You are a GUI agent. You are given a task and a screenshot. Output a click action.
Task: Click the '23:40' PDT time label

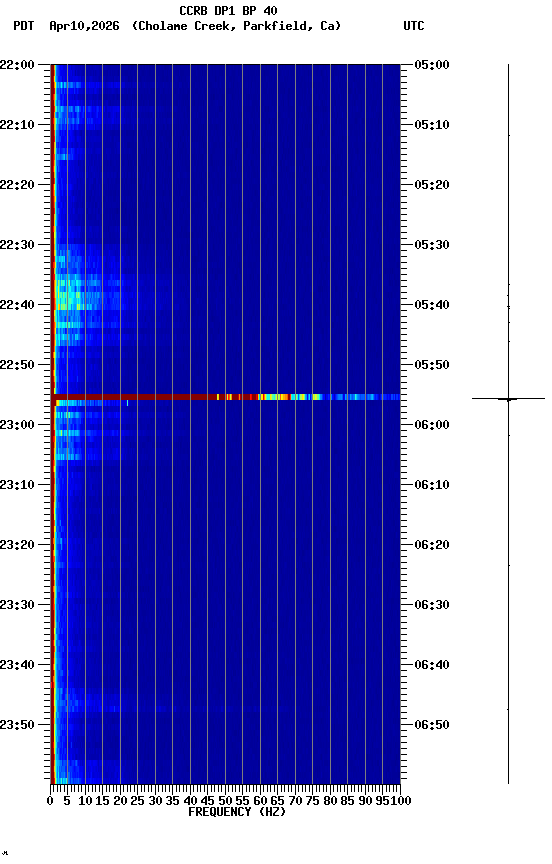click(17, 666)
